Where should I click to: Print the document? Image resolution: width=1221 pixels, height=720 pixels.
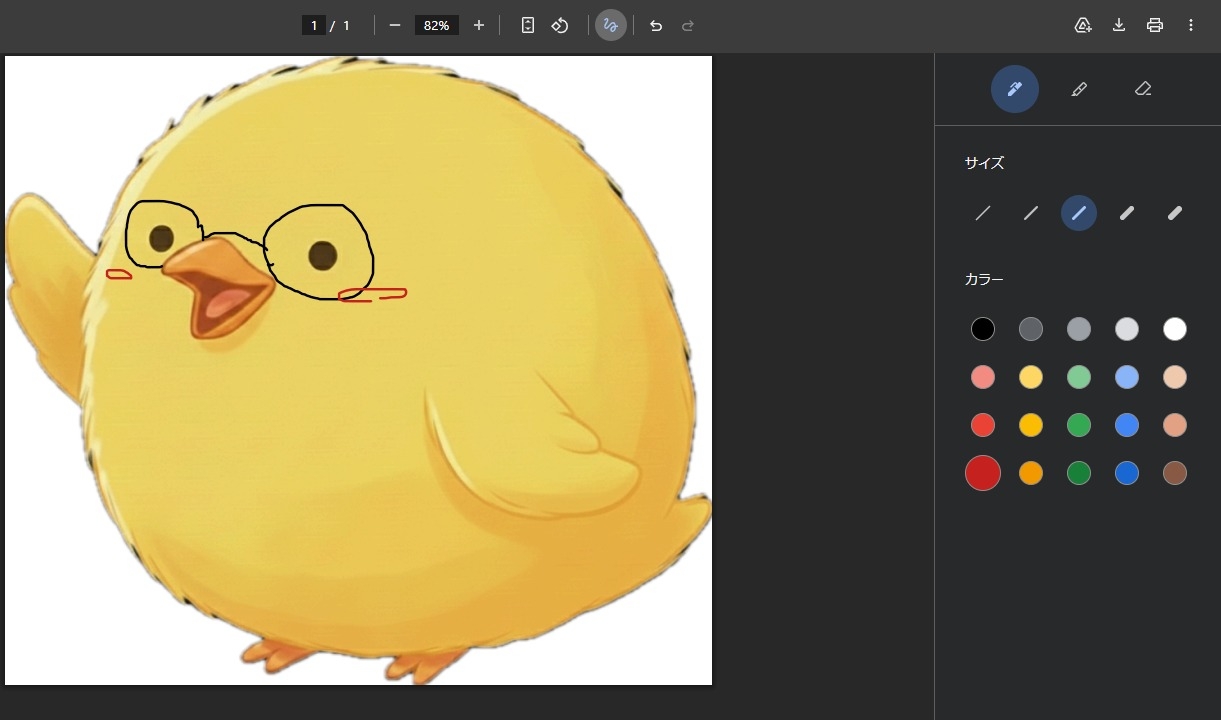1155,25
